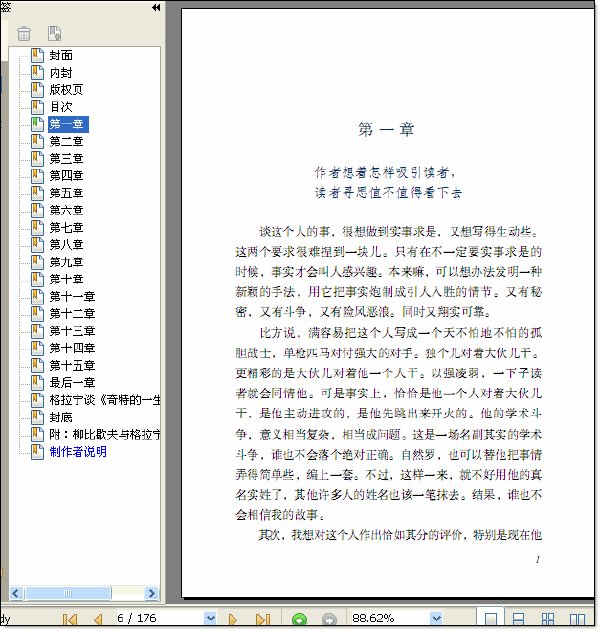The height and width of the screenshot is (631, 600).
Task: Jump to 第六章 bookmark
Action: pyautogui.click(x=66, y=210)
